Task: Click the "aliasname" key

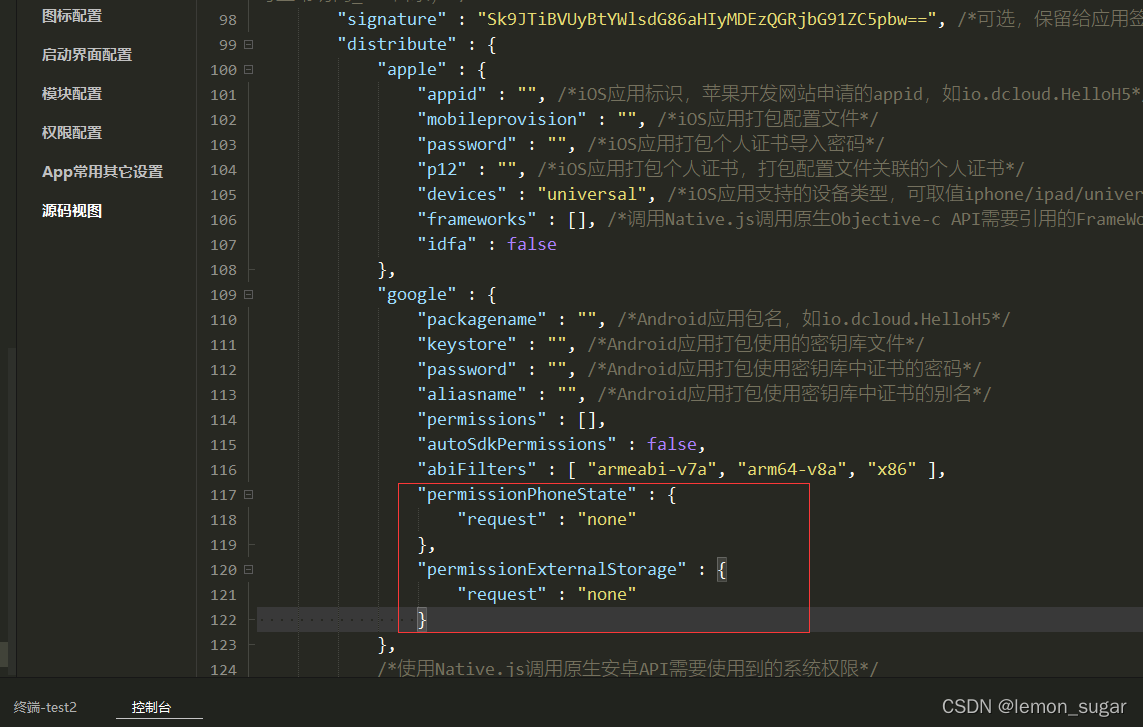Action: [x=472, y=394]
